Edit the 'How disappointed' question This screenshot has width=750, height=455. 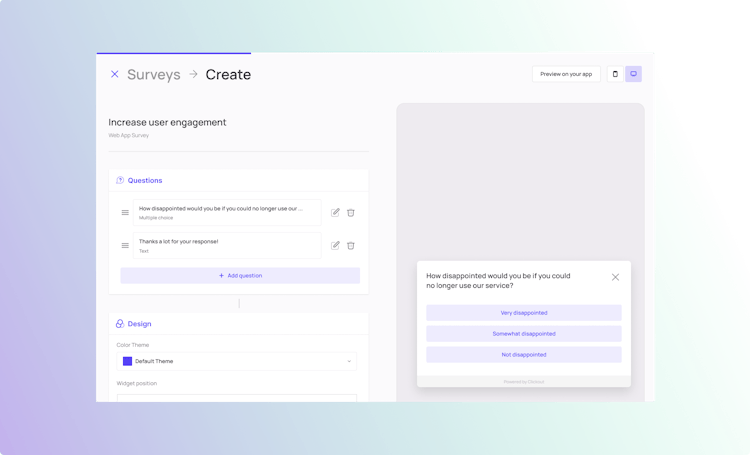click(x=335, y=212)
